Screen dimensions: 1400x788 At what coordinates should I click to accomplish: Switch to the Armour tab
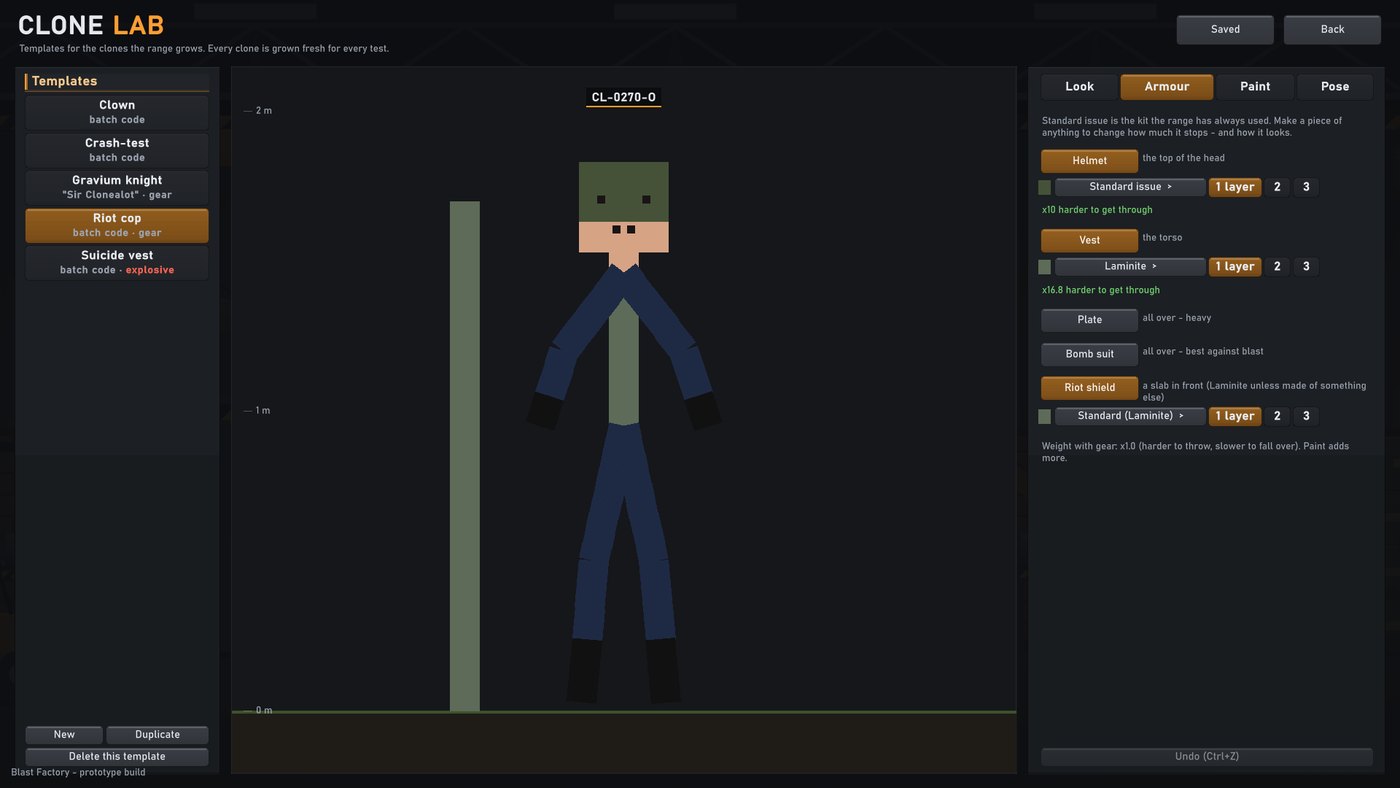pos(1167,87)
